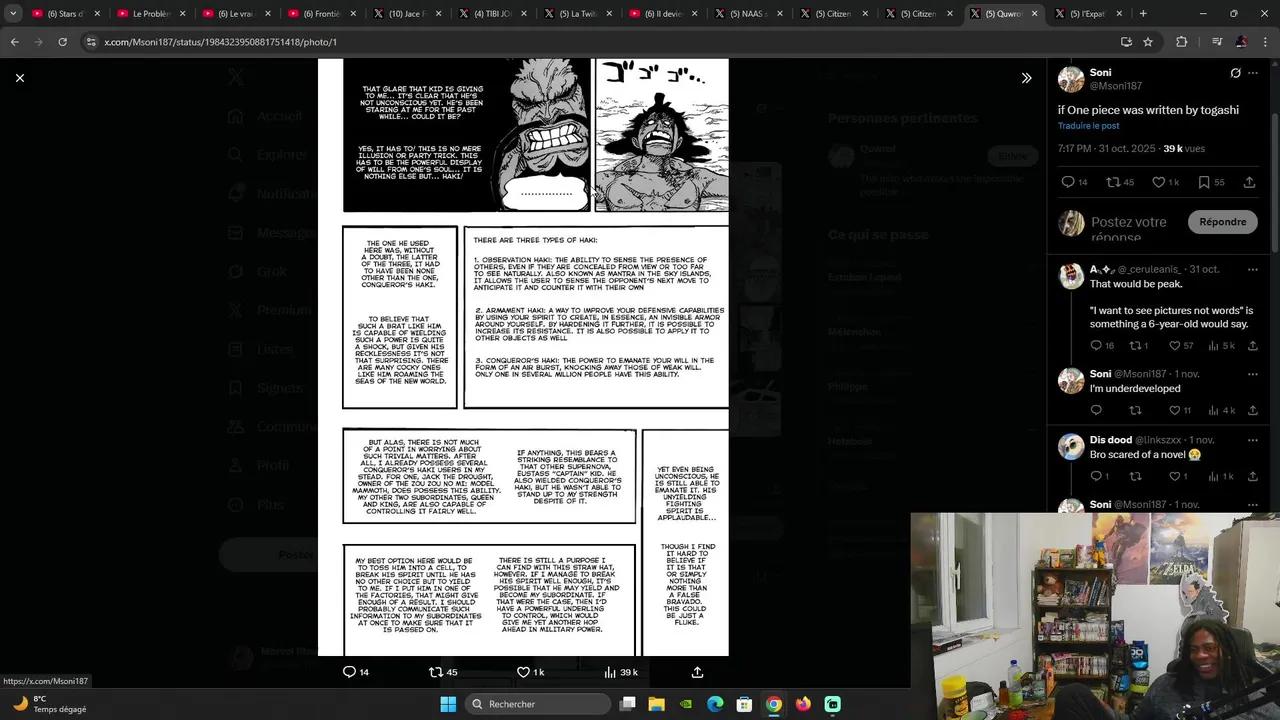This screenshot has width=1280, height=720.
Task: Reply to the 'I'm underdeveloped' comment
Action: pos(1096,410)
